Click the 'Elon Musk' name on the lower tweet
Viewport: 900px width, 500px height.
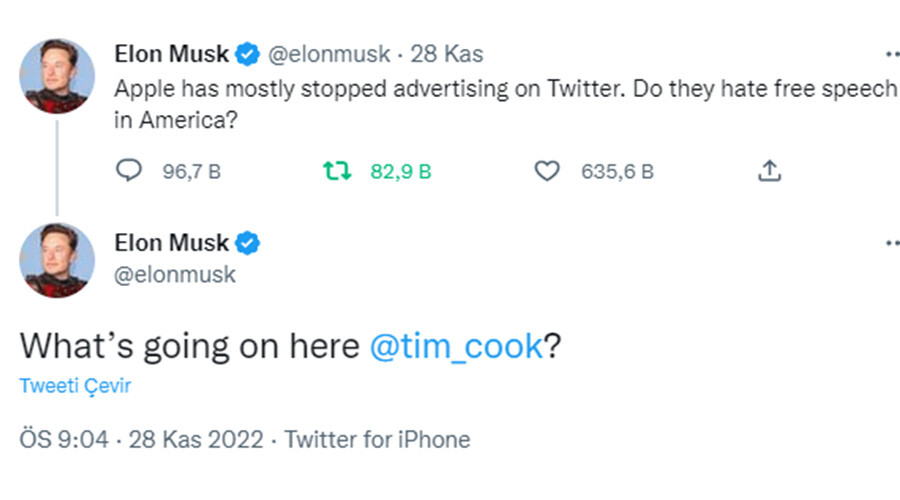171,243
